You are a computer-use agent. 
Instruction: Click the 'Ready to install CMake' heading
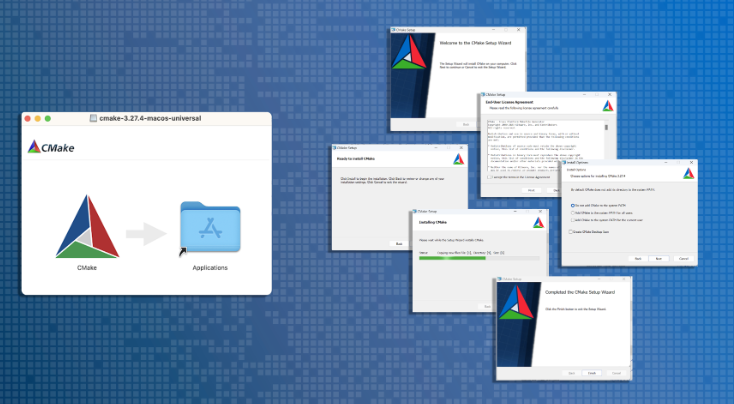(356, 159)
